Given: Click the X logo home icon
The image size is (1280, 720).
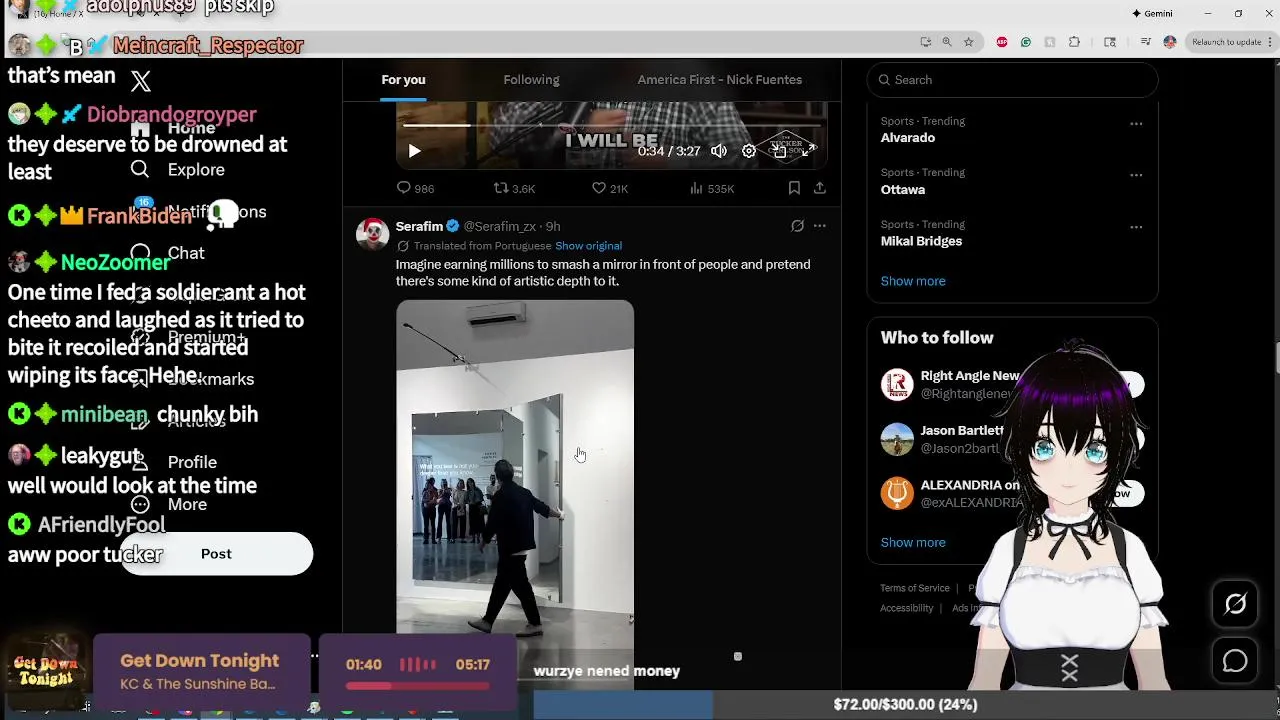Looking at the screenshot, I should coord(141,82).
